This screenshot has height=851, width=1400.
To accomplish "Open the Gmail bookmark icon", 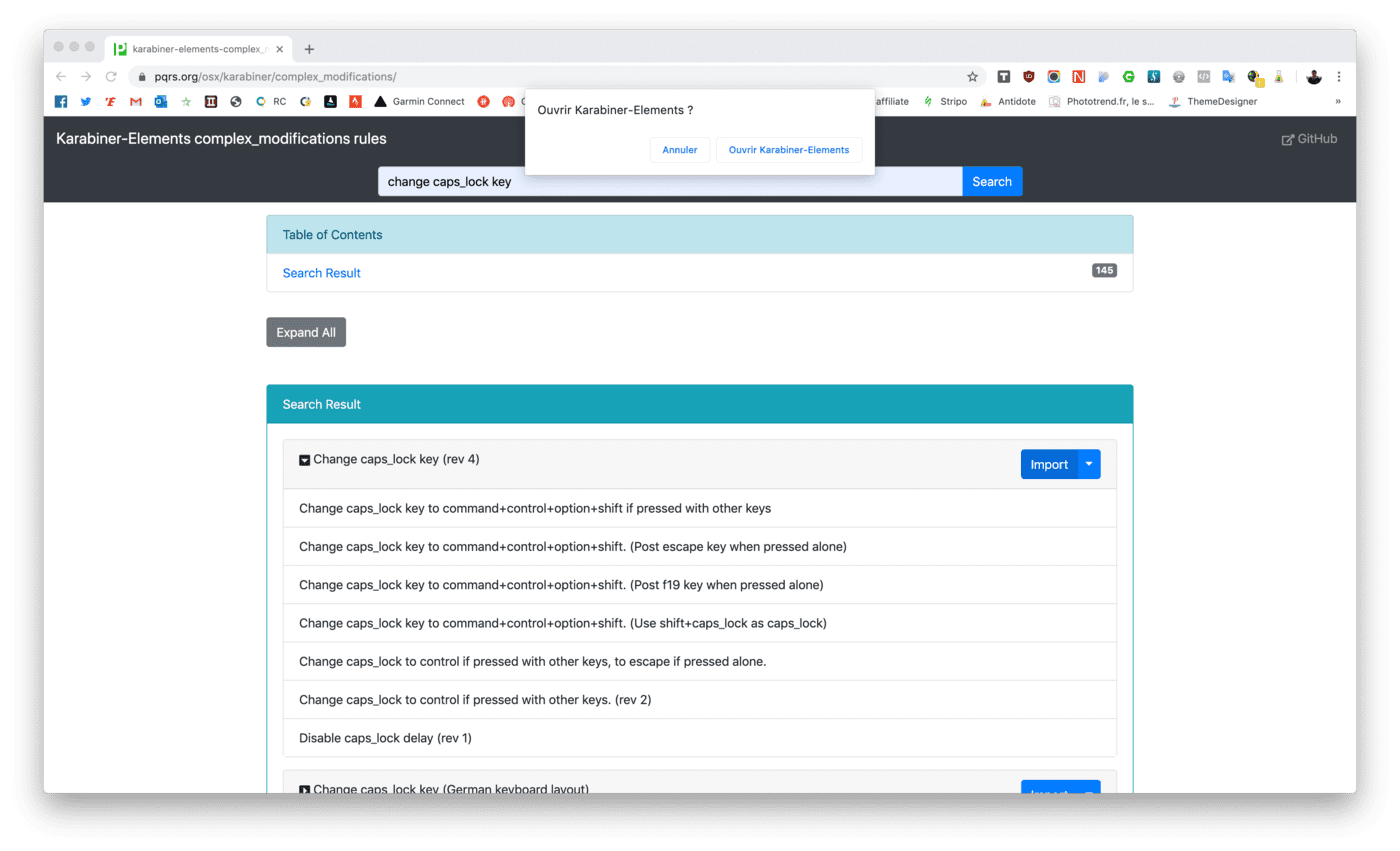I will (x=136, y=101).
